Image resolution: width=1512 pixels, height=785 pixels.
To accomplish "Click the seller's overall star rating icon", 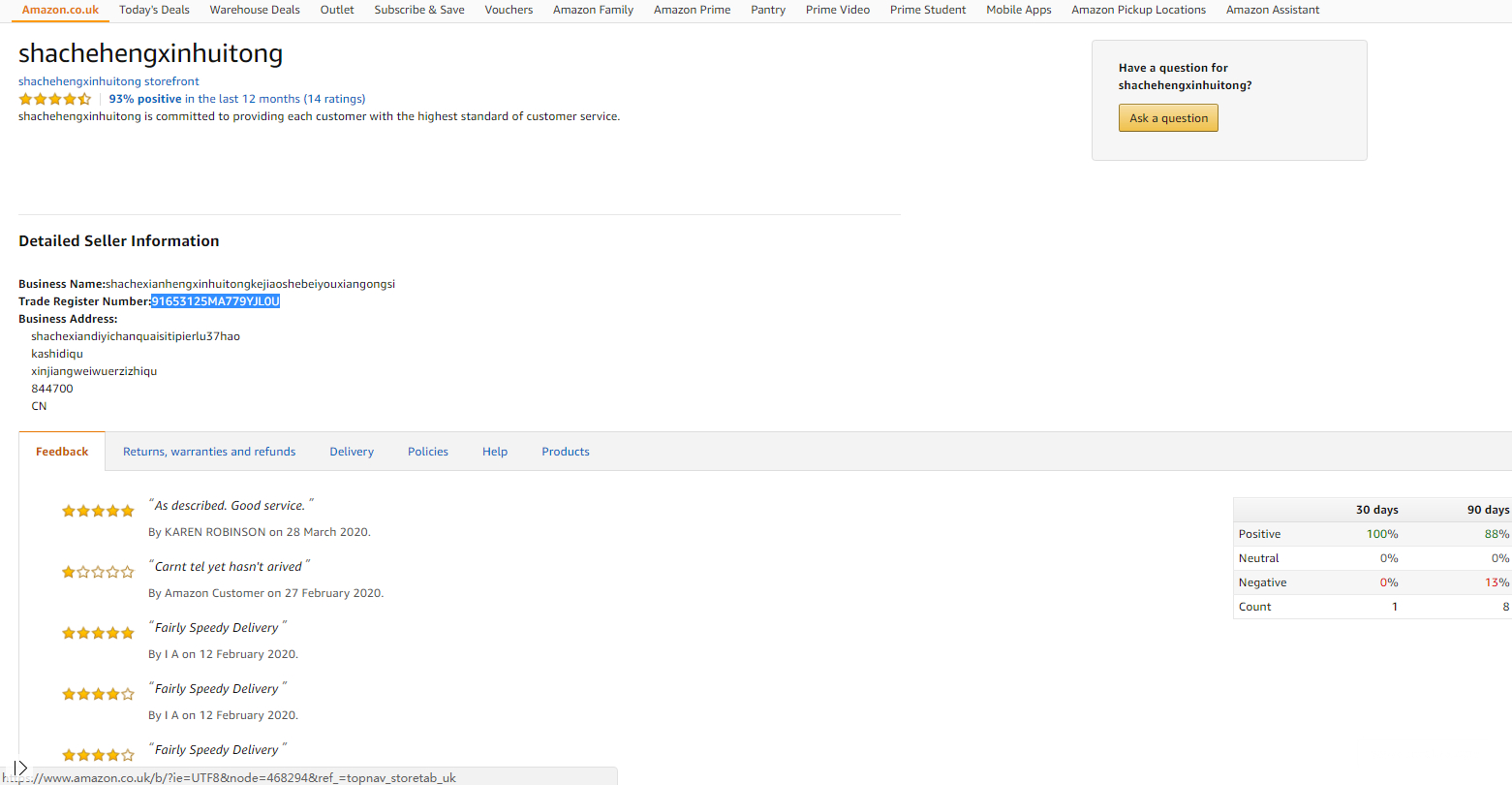I will tap(55, 99).
